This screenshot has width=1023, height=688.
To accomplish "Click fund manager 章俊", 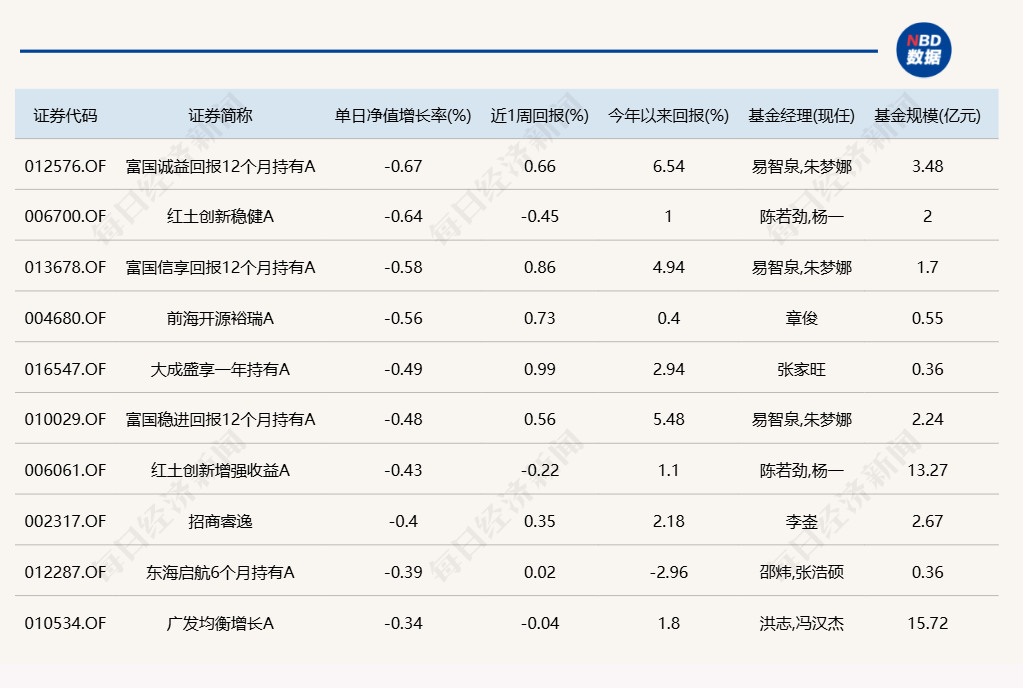I will (801, 318).
